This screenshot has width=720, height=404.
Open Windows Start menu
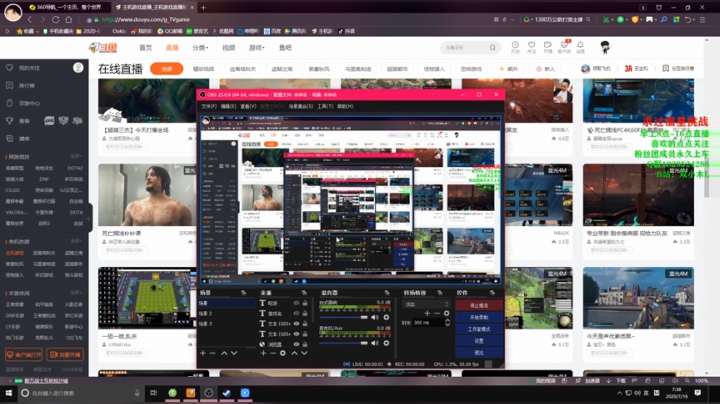[8, 393]
